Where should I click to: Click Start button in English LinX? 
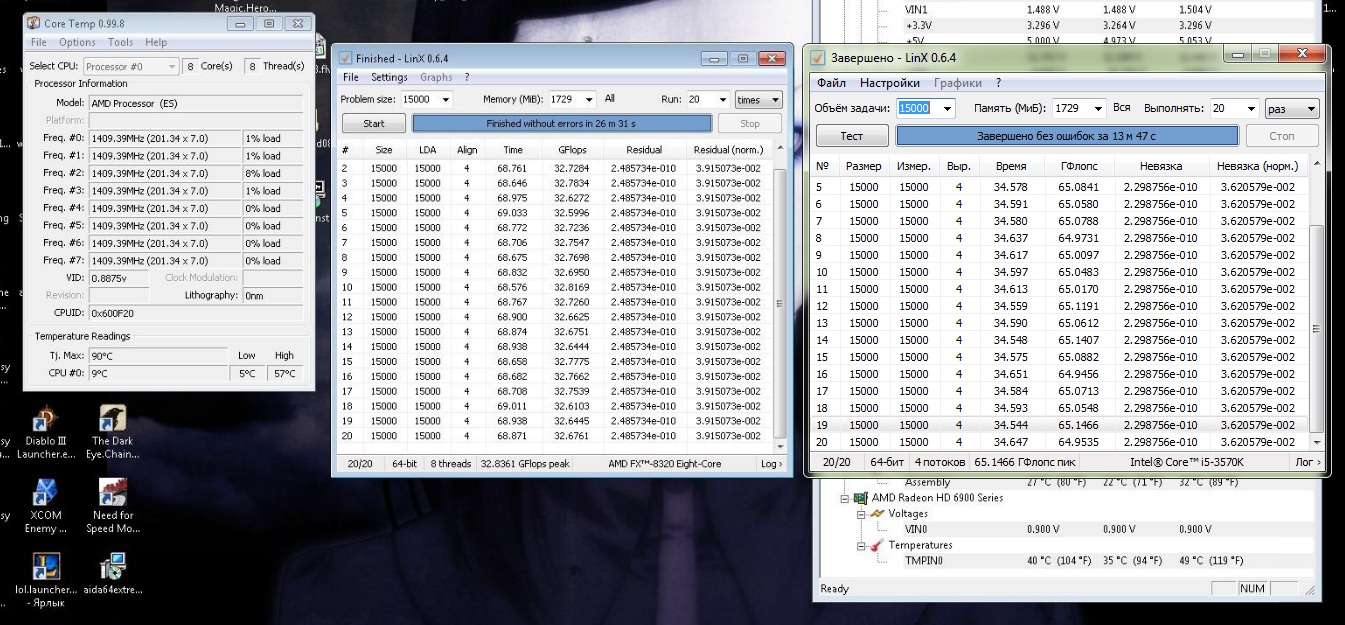point(374,124)
